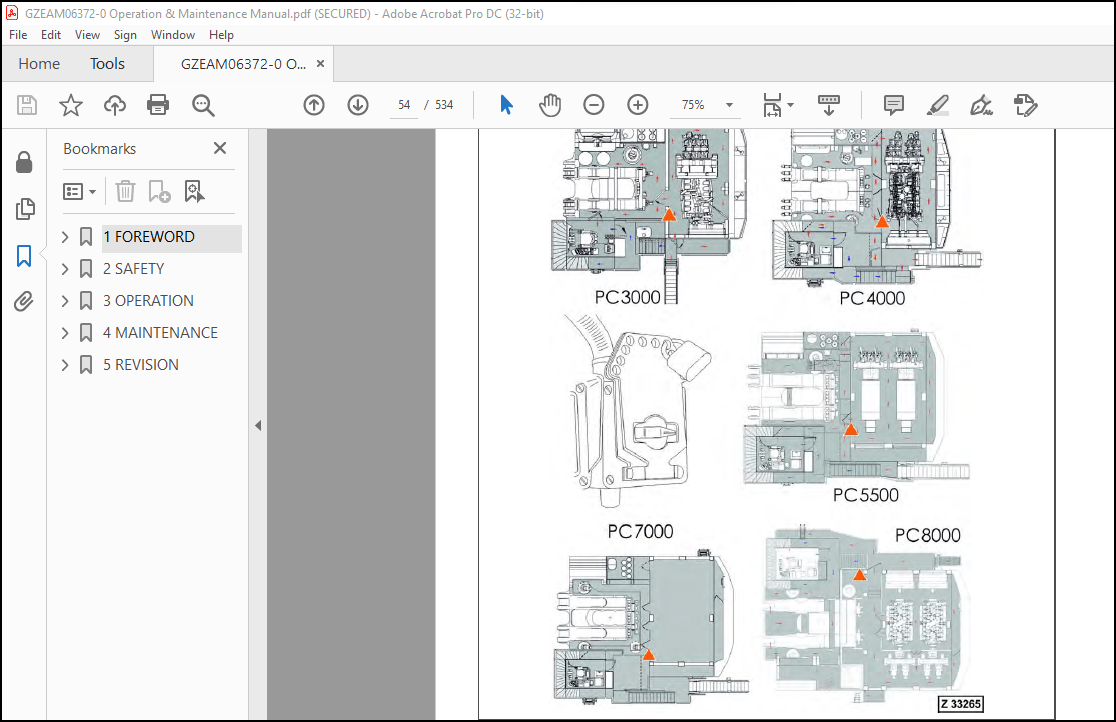Switch to the Tools tab
Viewport: 1116px width, 722px height.
pos(107,64)
